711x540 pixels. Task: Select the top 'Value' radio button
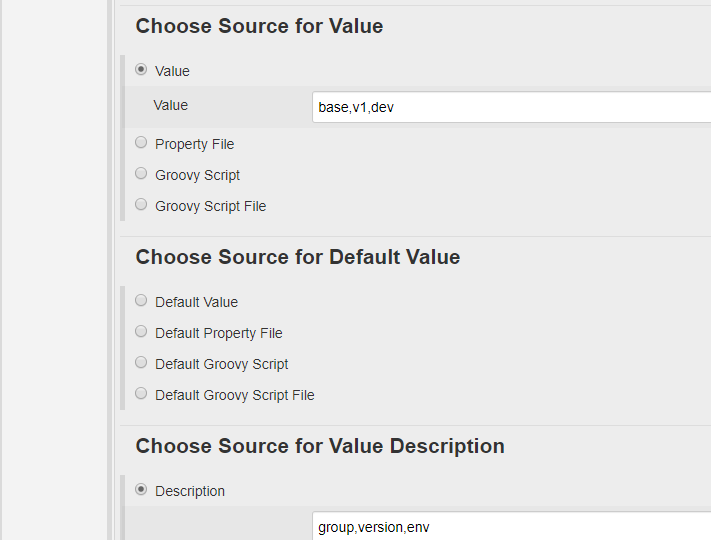click(x=141, y=70)
